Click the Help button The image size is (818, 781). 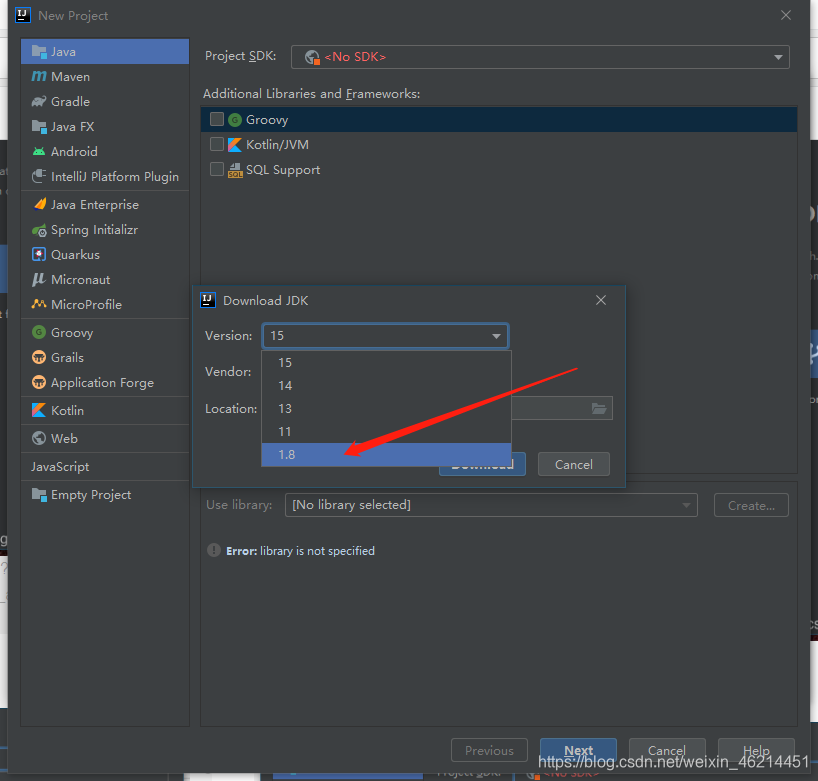point(756,750)
